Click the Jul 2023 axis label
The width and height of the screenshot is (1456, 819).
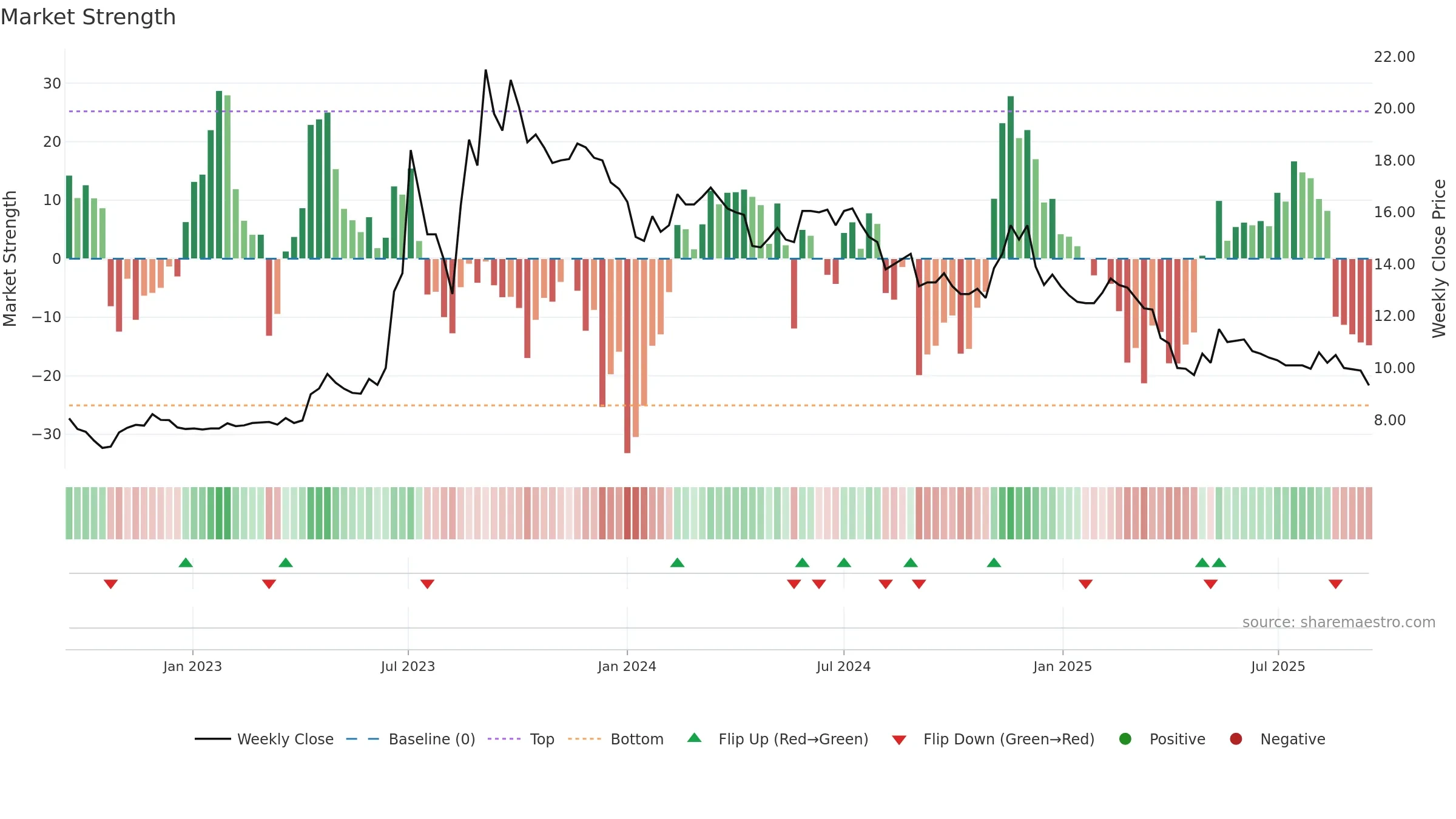coord(408,666)
